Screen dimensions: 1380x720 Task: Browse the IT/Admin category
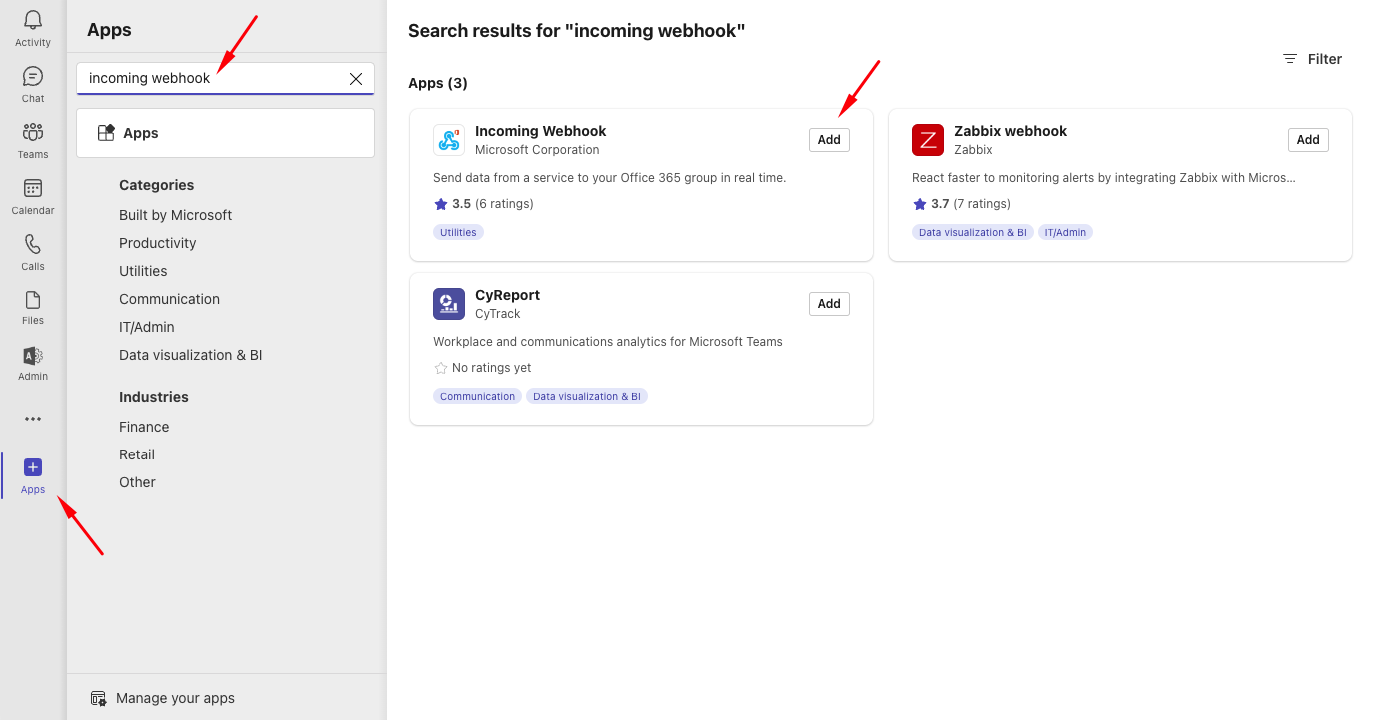[x=147, y=327]
